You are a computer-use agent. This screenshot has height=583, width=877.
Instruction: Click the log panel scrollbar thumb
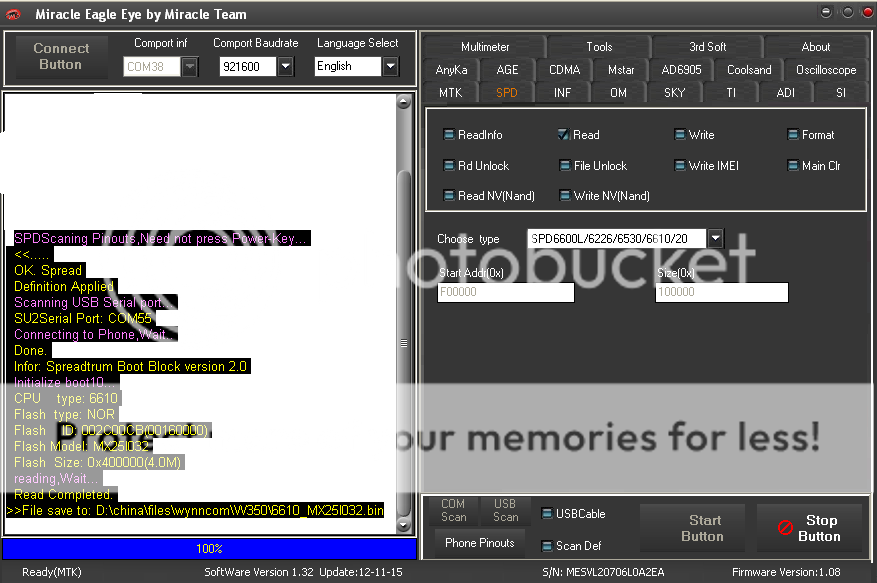click(x=403, y=342)
